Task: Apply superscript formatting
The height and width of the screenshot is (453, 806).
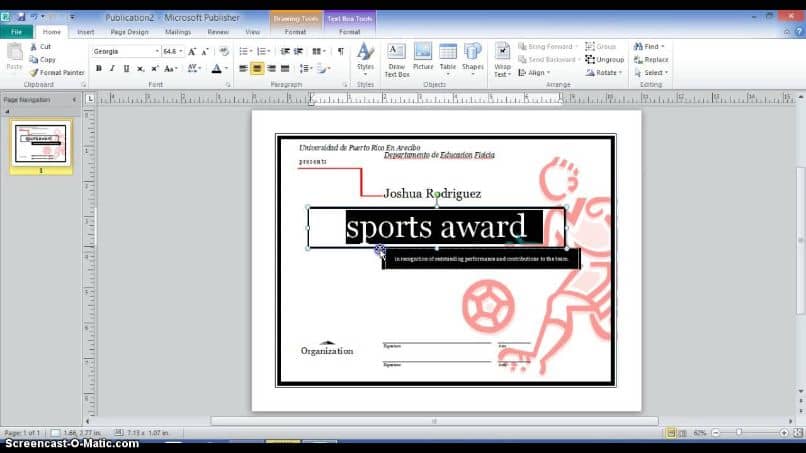Action: pos(154,68)
